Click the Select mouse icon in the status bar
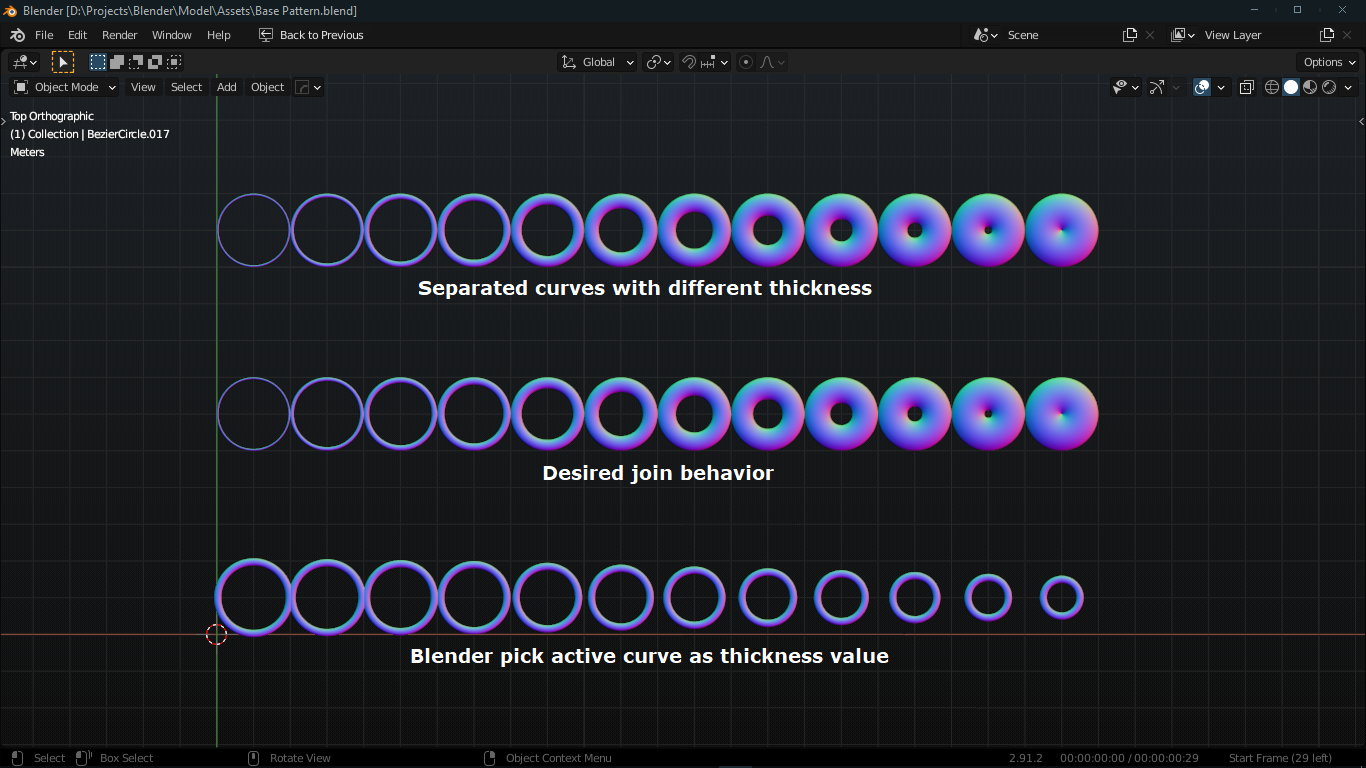This screenshot has width=1366, height=768. point(17,758)
